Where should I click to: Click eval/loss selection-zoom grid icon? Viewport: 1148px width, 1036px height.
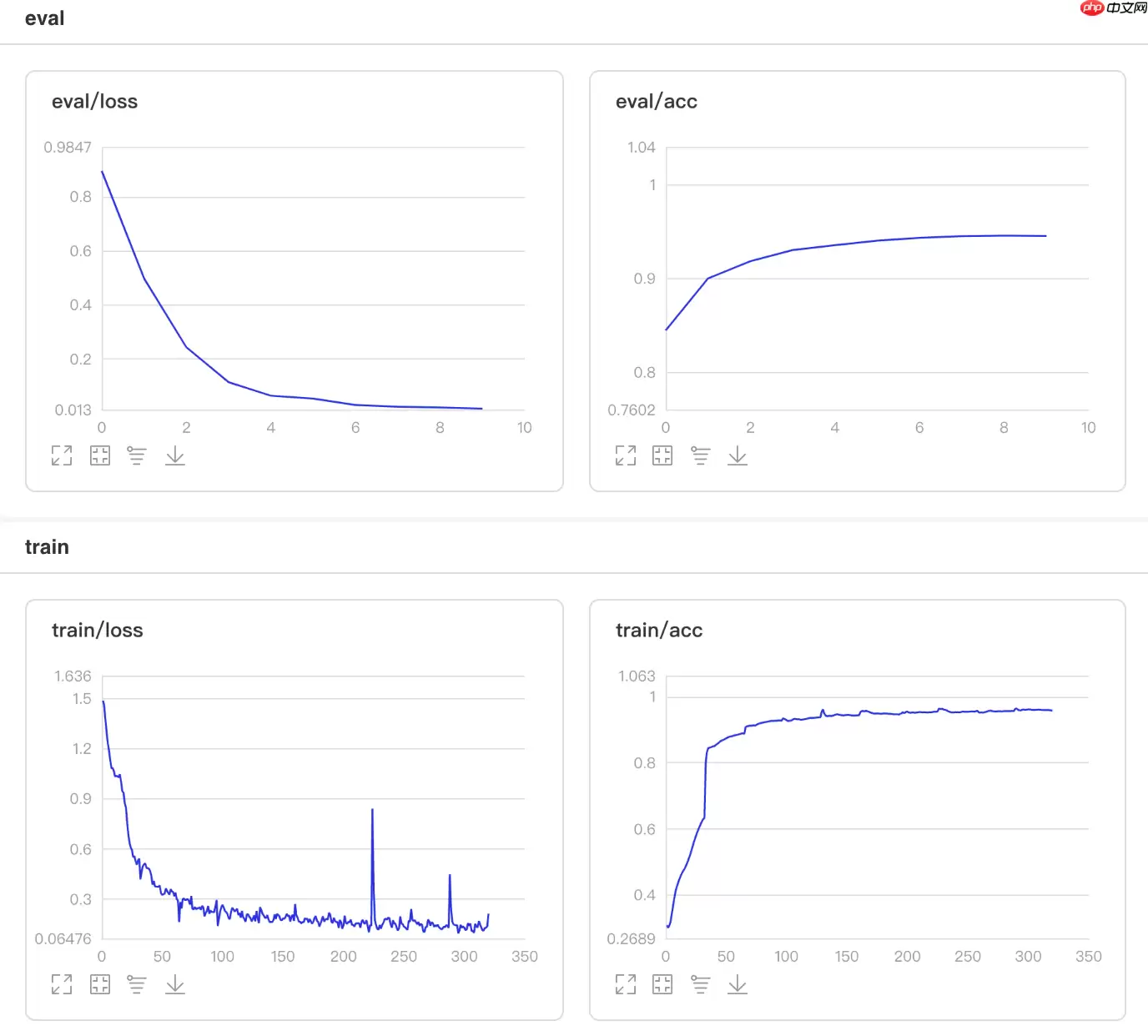100,455
